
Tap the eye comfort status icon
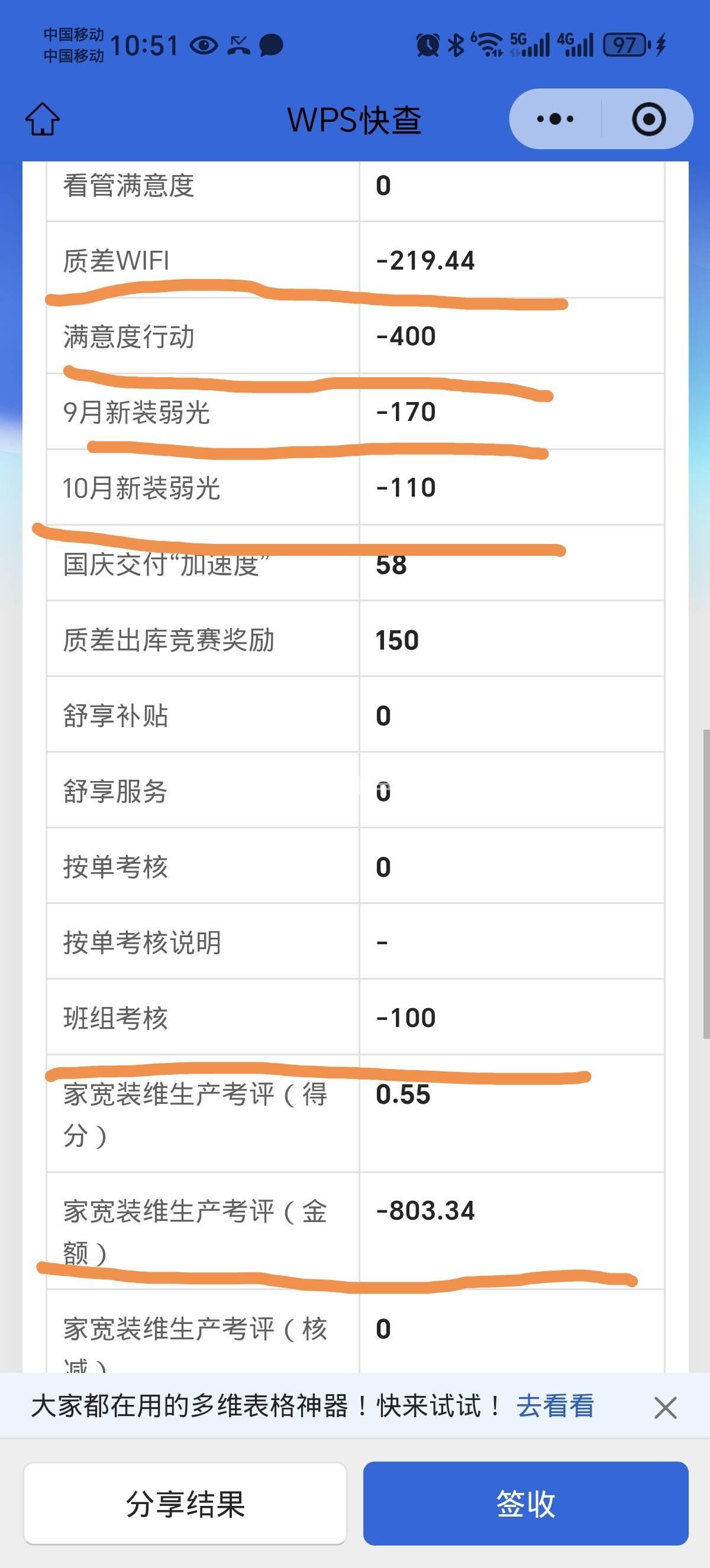(x=204, y=45)
